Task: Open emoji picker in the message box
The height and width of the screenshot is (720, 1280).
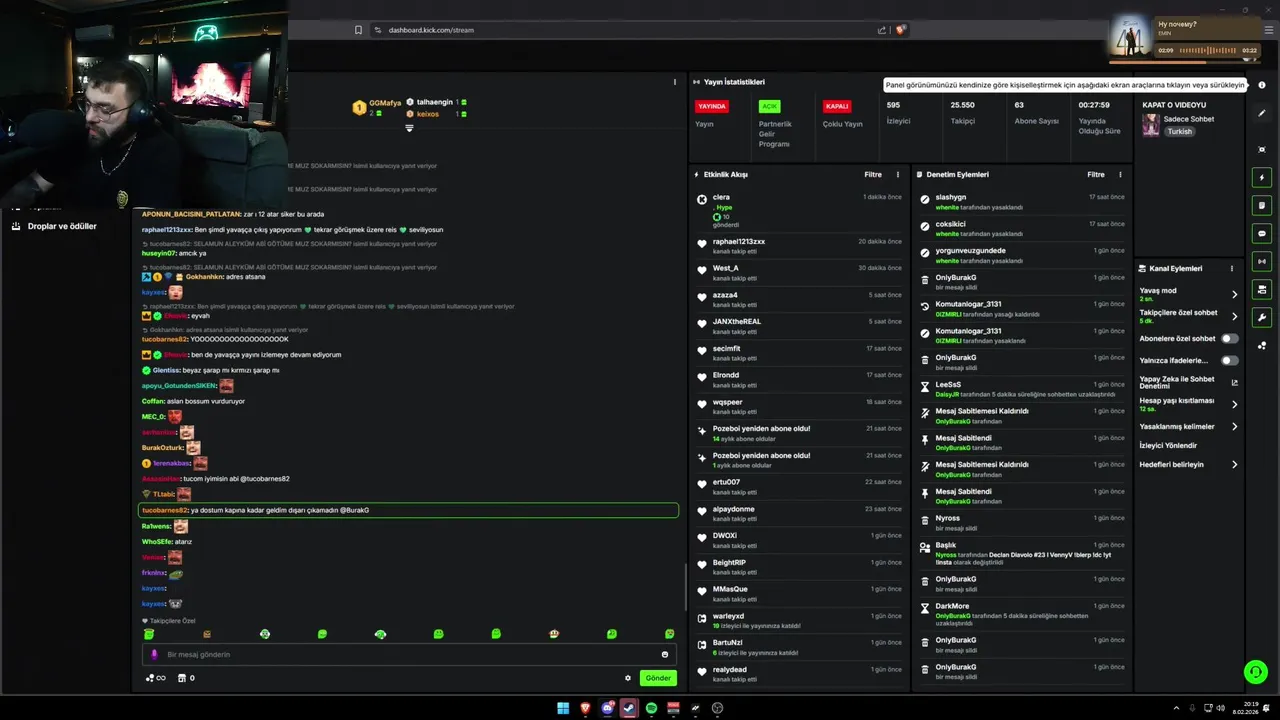Action: [x=665, y=654]
